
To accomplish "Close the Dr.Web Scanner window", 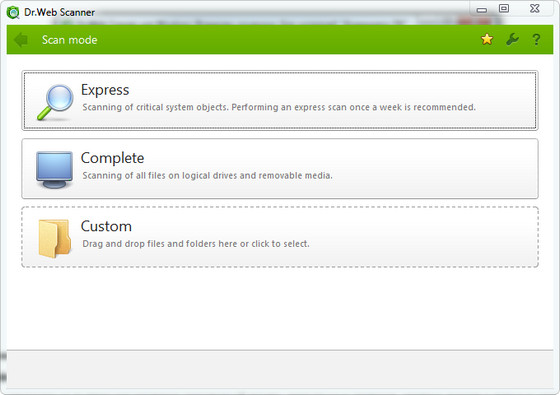I will point(534,9).
